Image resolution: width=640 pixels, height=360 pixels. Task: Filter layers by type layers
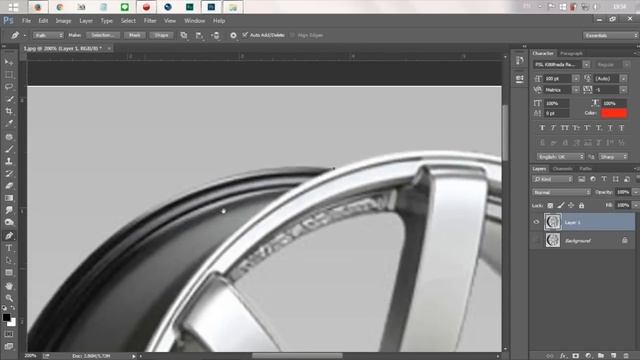[x=604, y=179]
